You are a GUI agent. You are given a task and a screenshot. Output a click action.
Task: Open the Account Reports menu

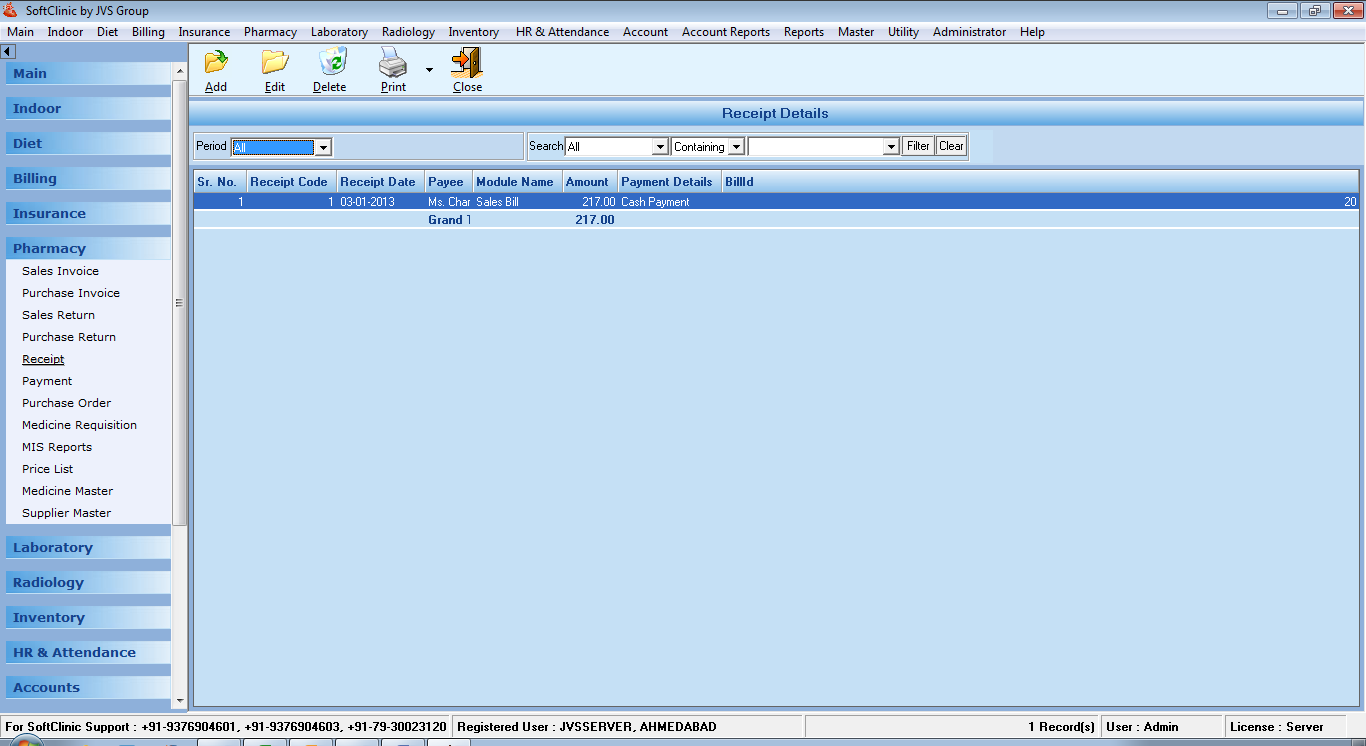coord(725,32)
